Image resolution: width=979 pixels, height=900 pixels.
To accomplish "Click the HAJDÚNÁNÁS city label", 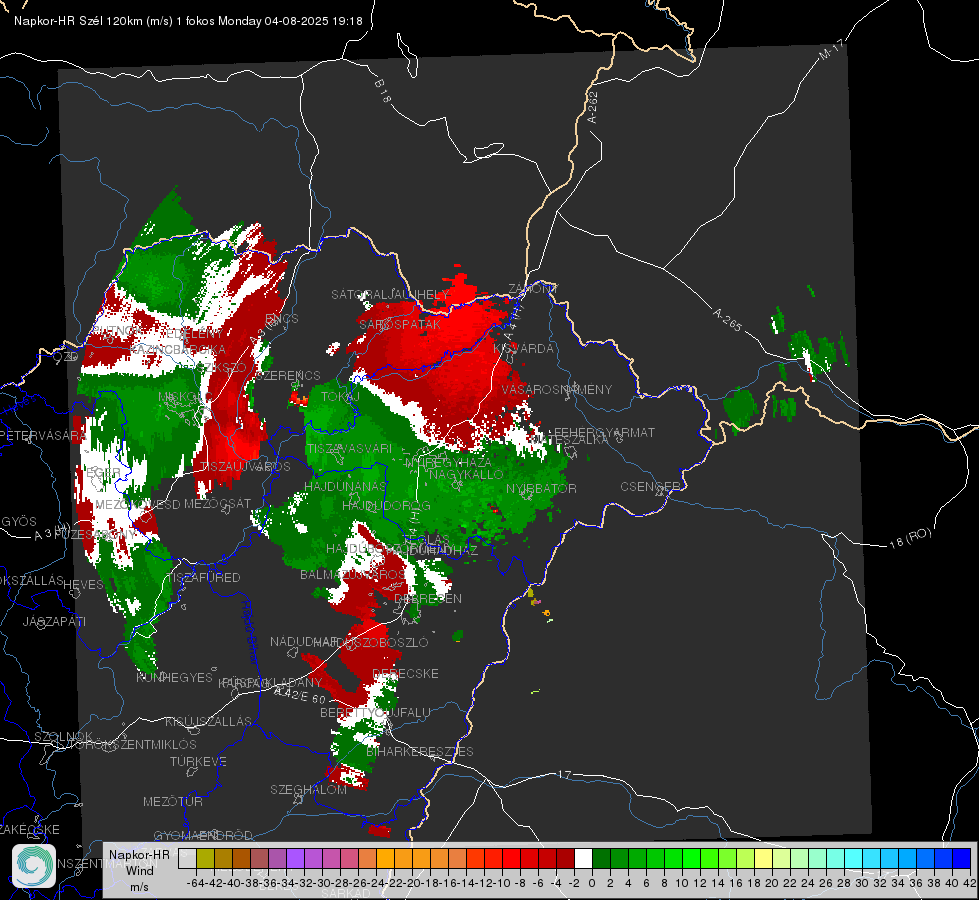I will [x=345, y=486].
